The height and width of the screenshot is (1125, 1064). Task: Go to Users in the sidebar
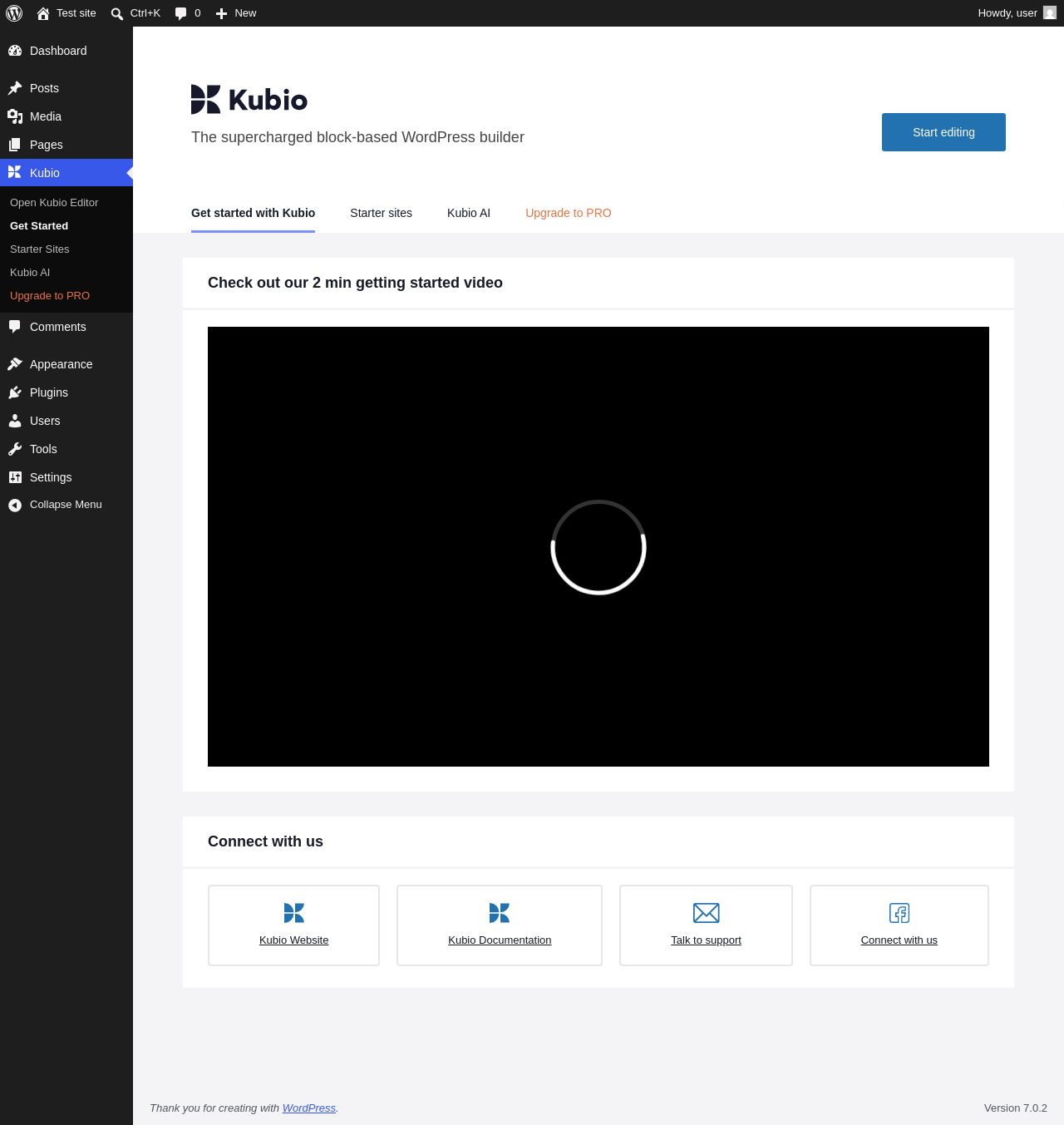[x=66, y=421]
